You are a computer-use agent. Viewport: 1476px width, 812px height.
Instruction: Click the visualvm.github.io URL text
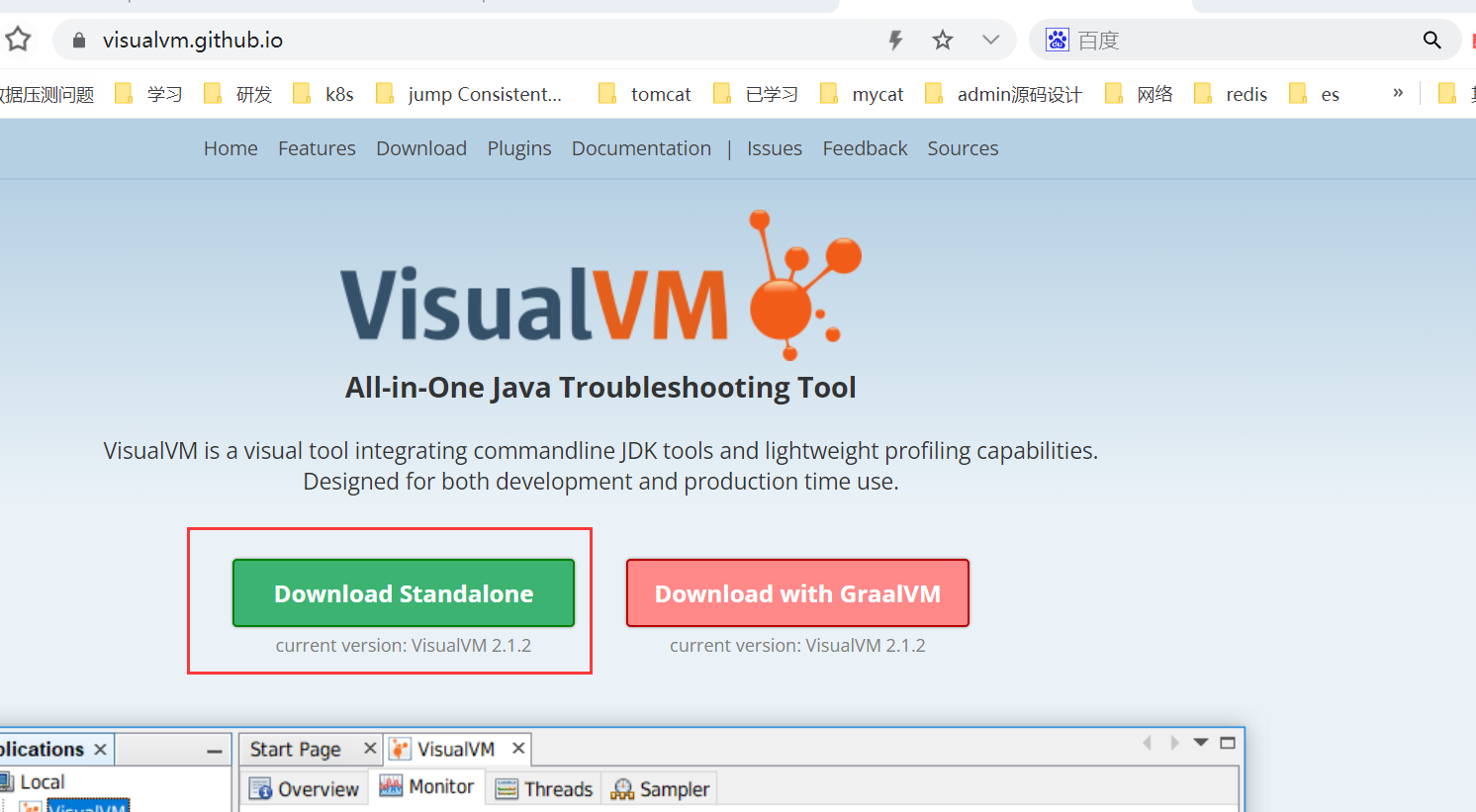point(193,40)
